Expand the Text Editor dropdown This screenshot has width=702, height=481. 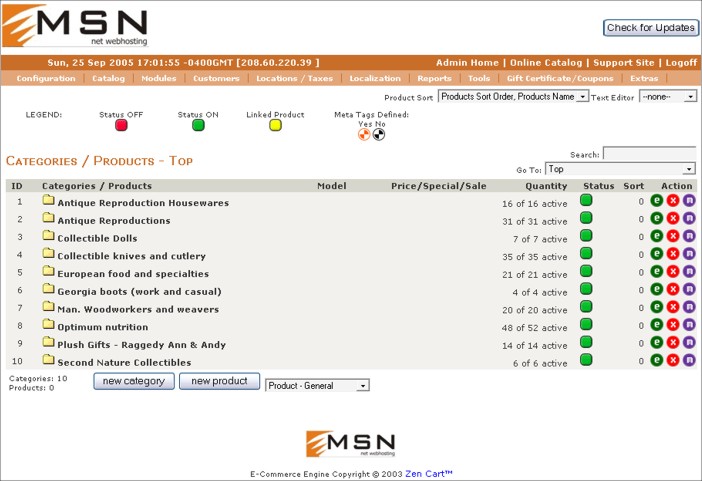(x=668, y=97)
